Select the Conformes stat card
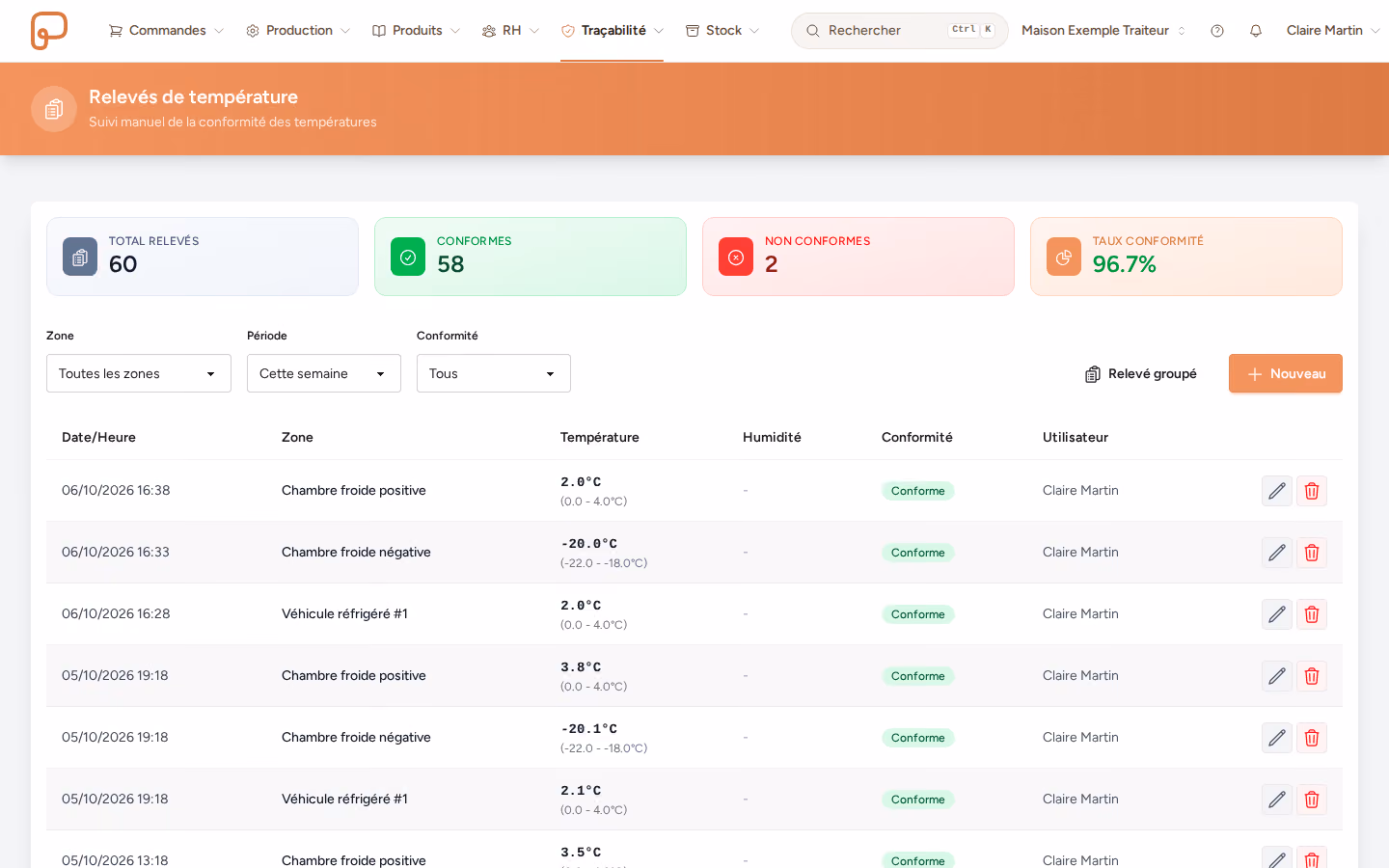This screenshot has width=1389, height=868. (x=531, y=257)
